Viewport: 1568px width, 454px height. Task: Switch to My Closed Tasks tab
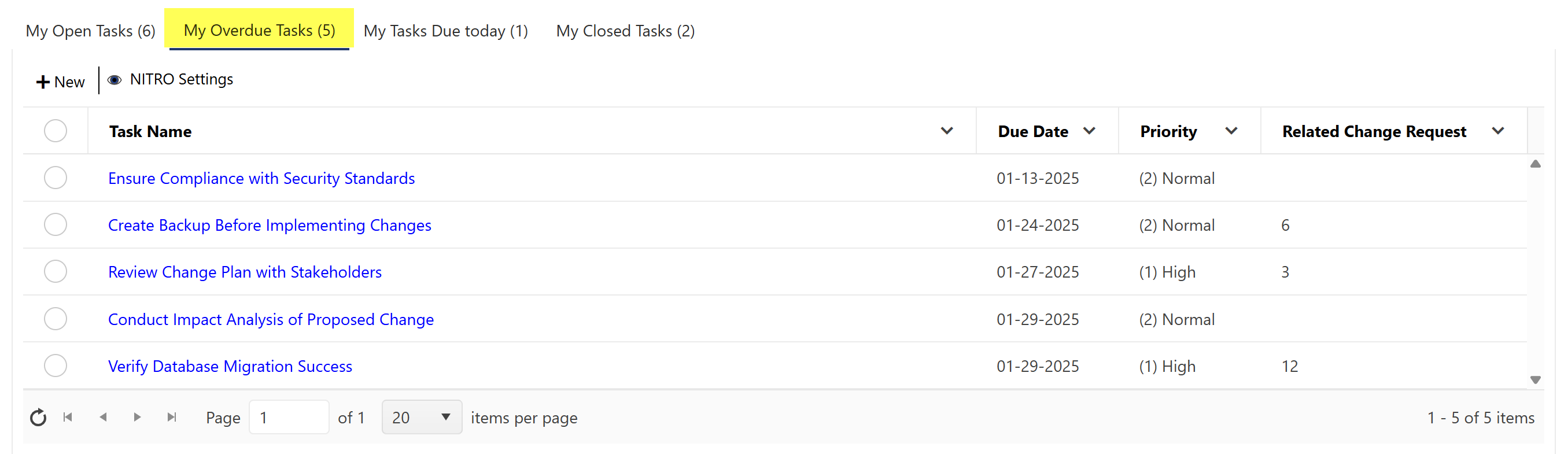click(625, 31)
